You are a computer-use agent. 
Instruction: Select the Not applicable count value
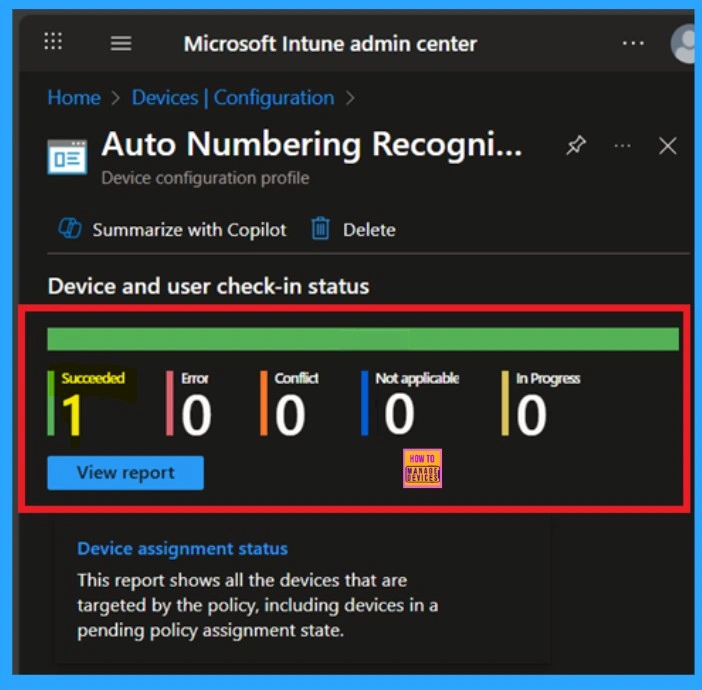click(x=399, y=414)
